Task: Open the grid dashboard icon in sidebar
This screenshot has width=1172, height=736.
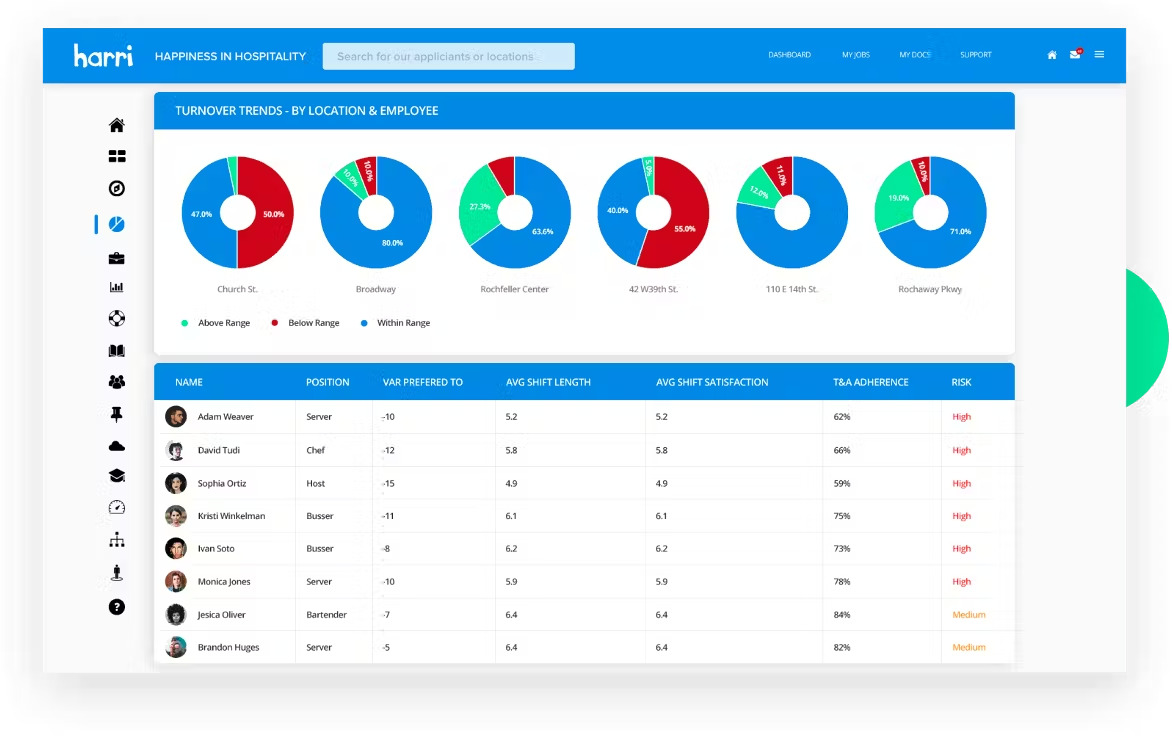Action: click(x=117, y=156)
